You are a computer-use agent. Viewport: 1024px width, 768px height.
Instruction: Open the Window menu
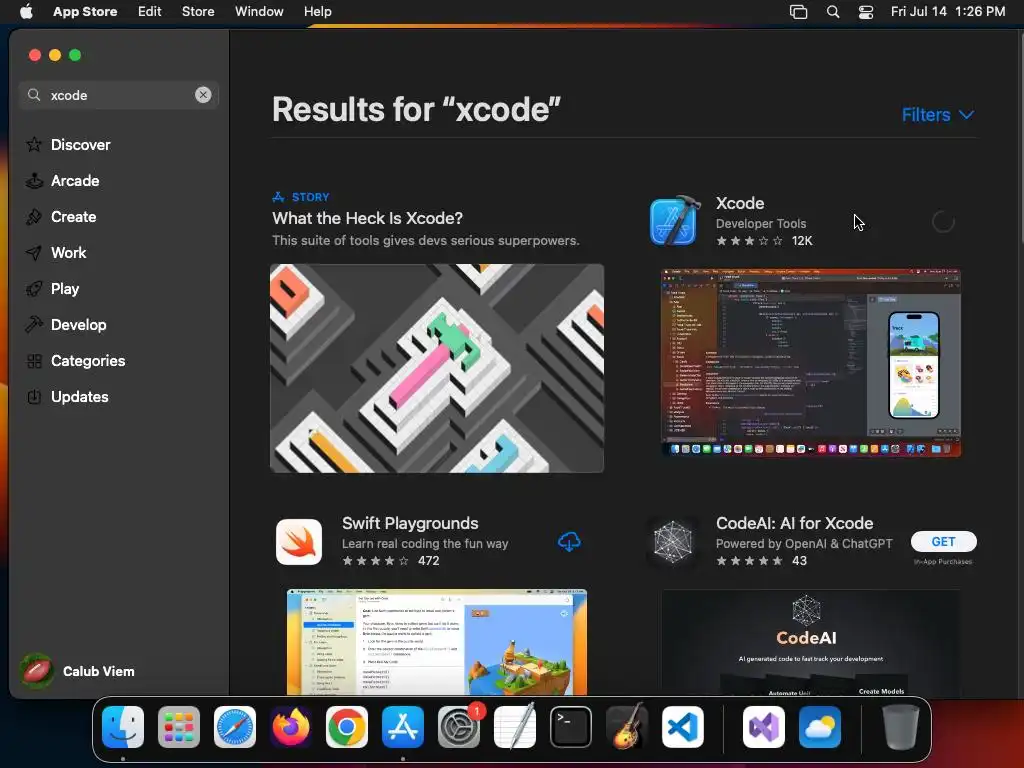tap(259, 11)
